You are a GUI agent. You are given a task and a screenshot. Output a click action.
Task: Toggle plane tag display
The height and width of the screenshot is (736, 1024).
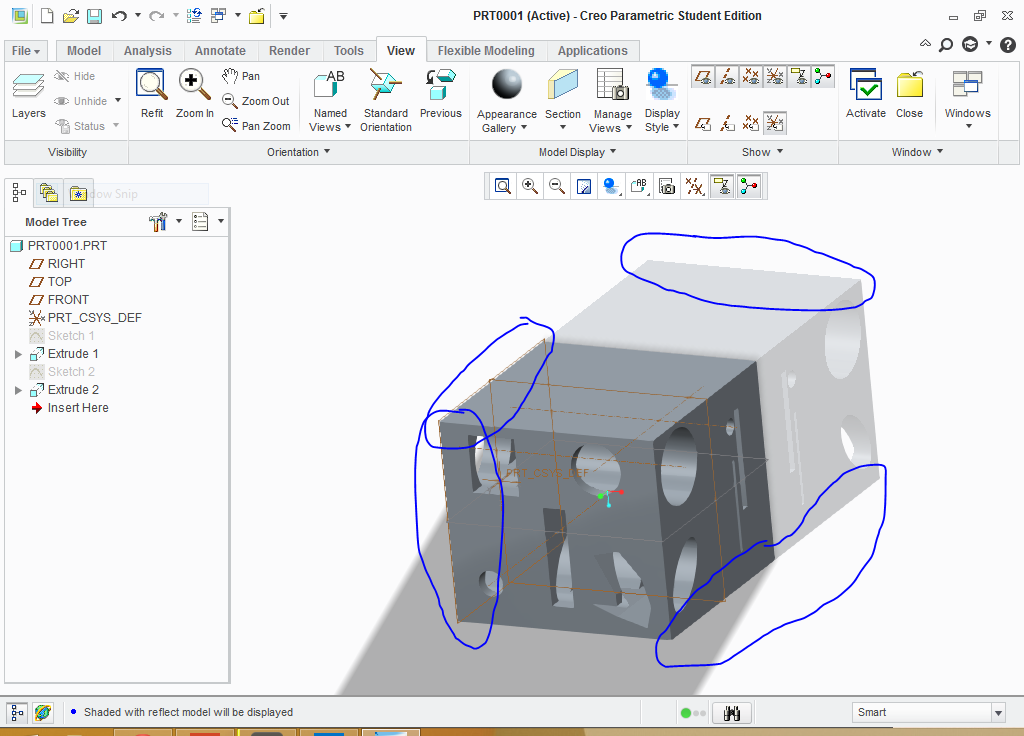point(703,123)
